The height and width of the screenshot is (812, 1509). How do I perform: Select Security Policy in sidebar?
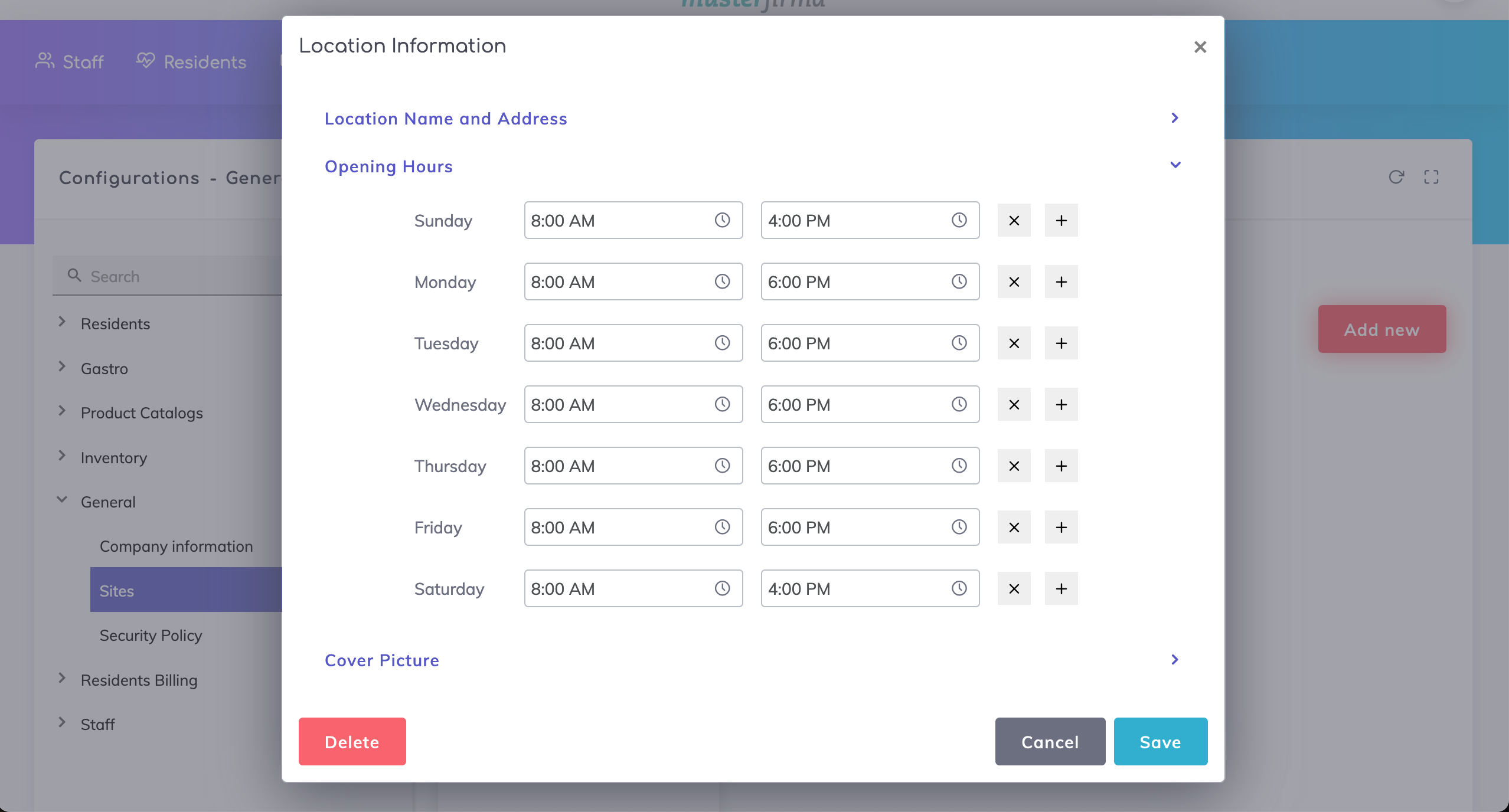[151, 635]
